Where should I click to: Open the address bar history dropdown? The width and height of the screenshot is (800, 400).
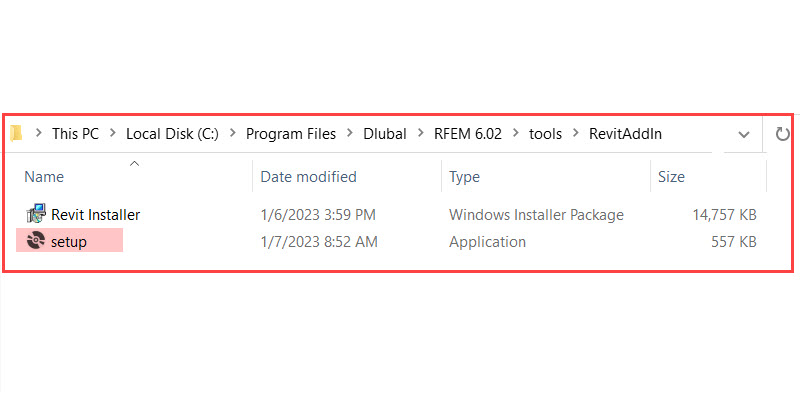click(744, 133)
